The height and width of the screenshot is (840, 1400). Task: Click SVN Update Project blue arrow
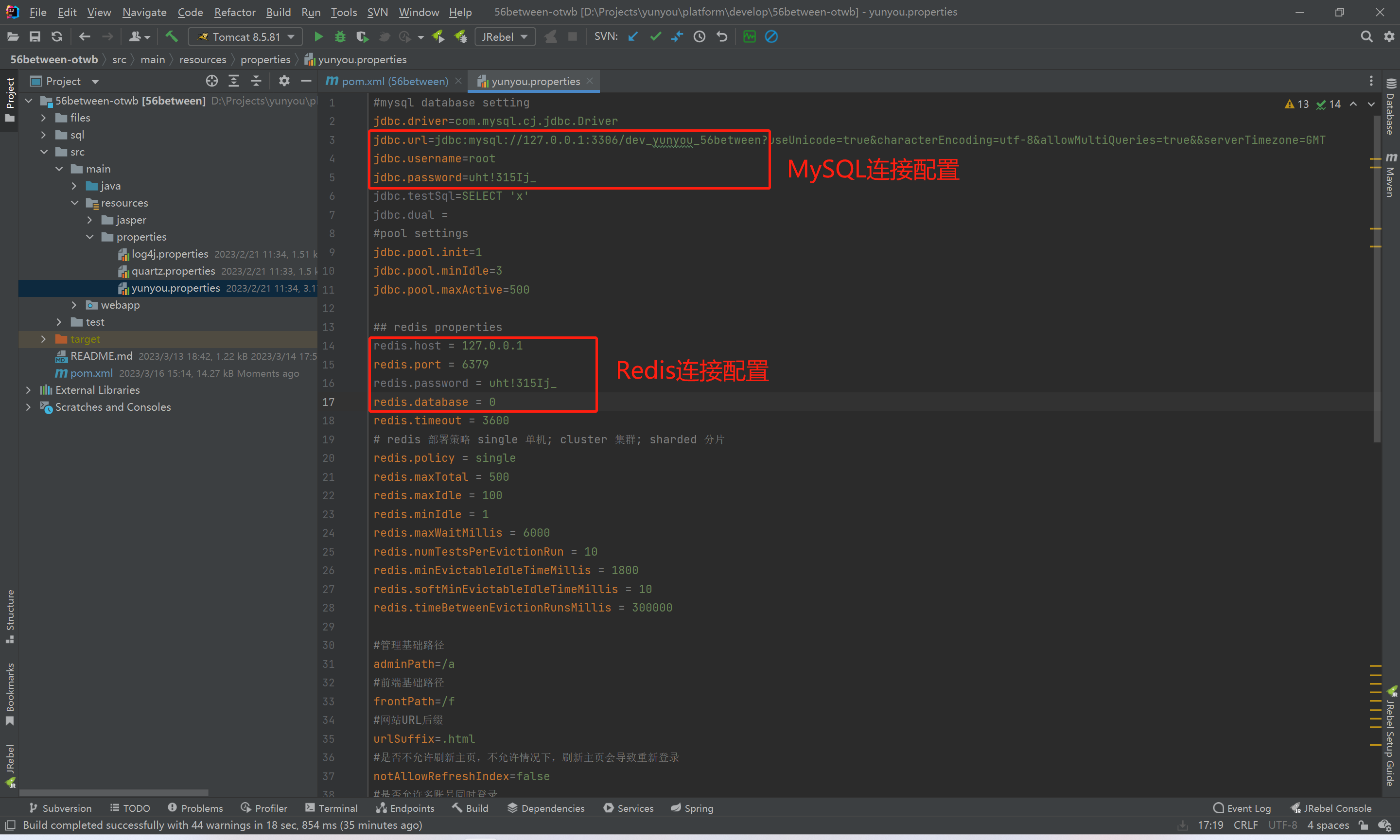633,37
